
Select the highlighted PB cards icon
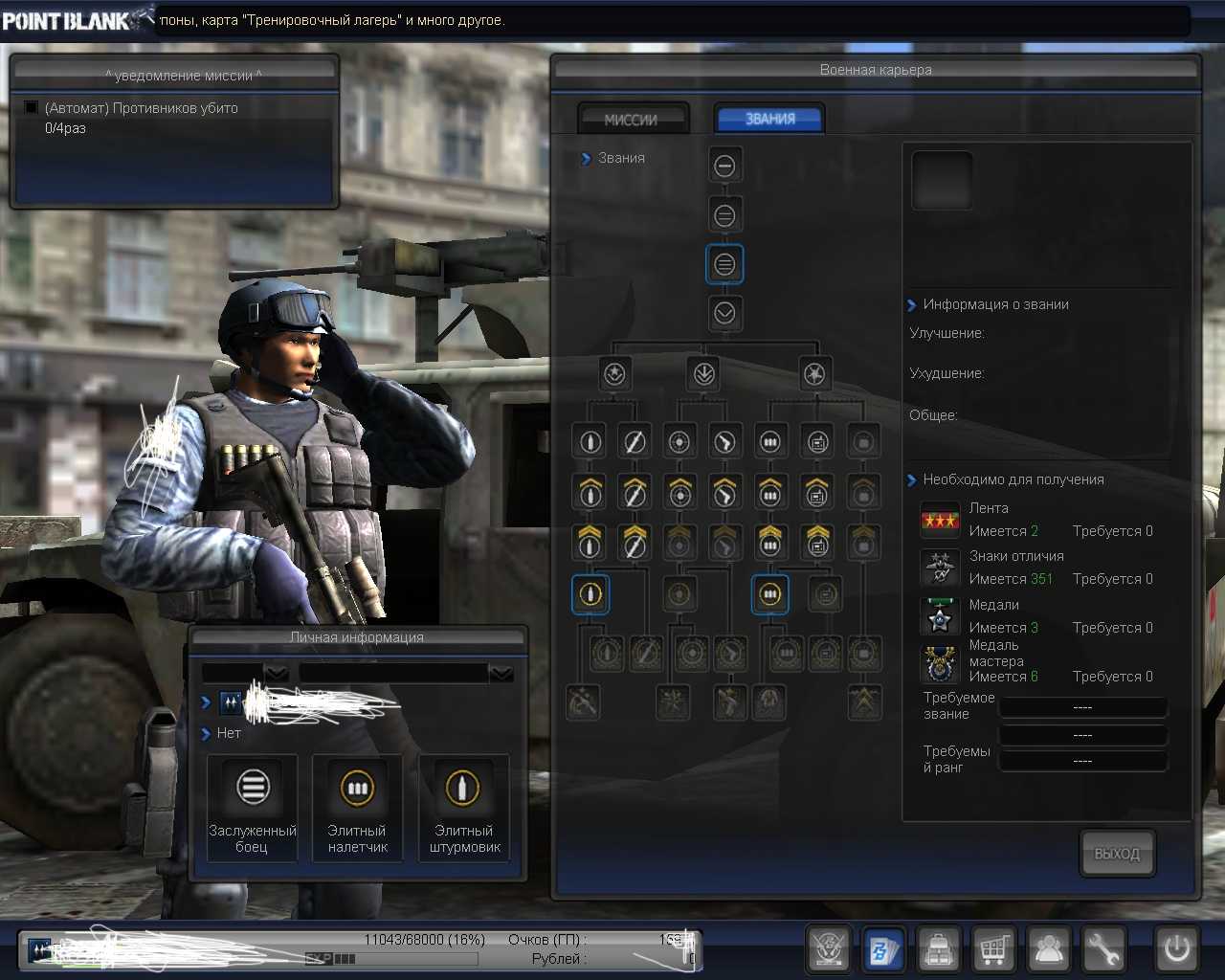click(882, 949)
